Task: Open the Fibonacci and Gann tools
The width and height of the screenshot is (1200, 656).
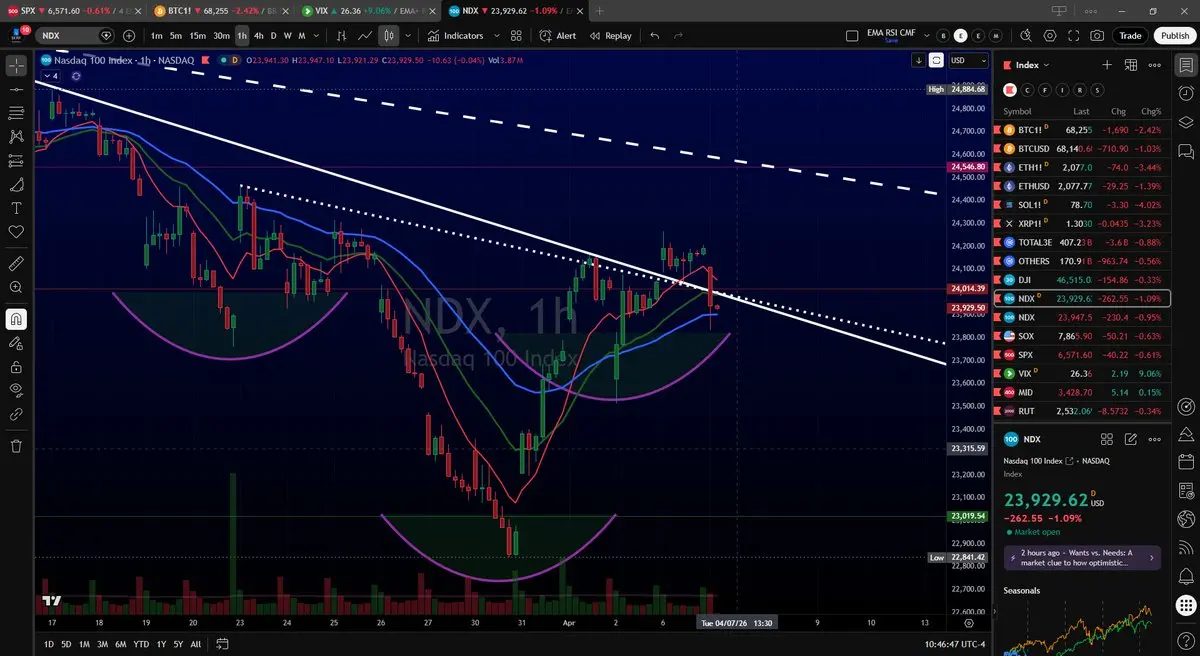Action: tap(16, 113)
